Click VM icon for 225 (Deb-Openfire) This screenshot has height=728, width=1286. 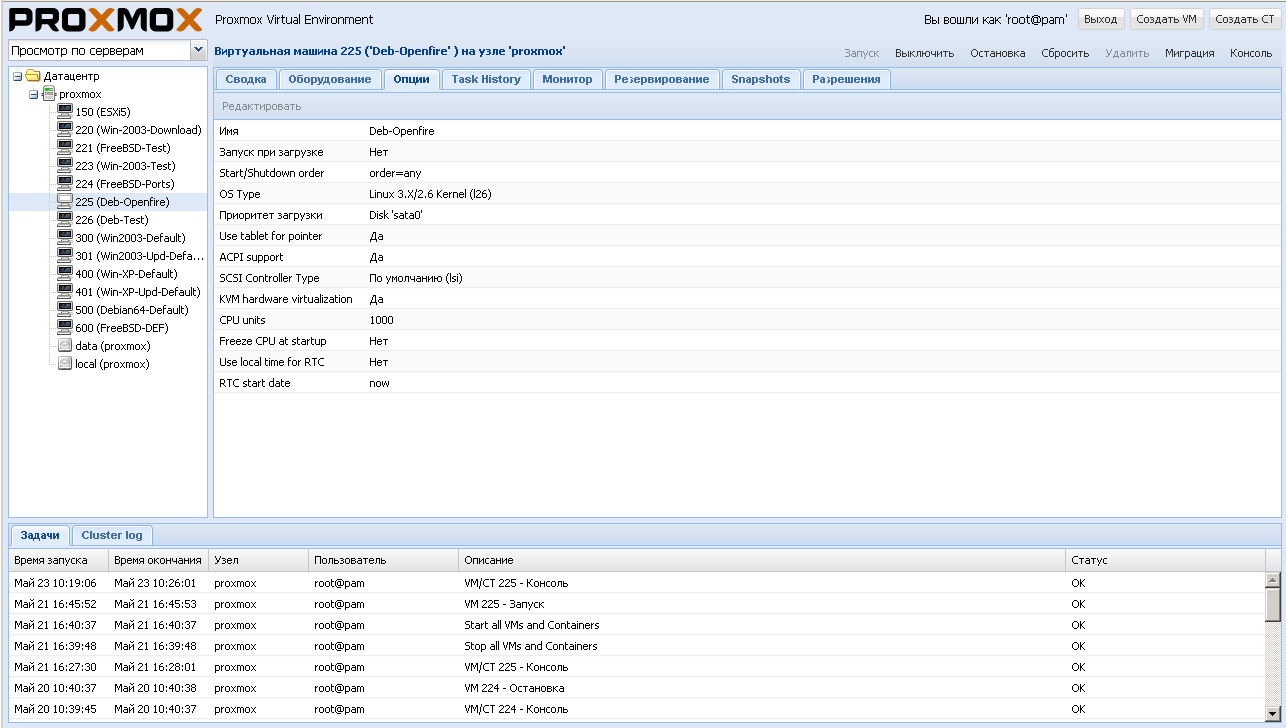click(x=65, y=202)
